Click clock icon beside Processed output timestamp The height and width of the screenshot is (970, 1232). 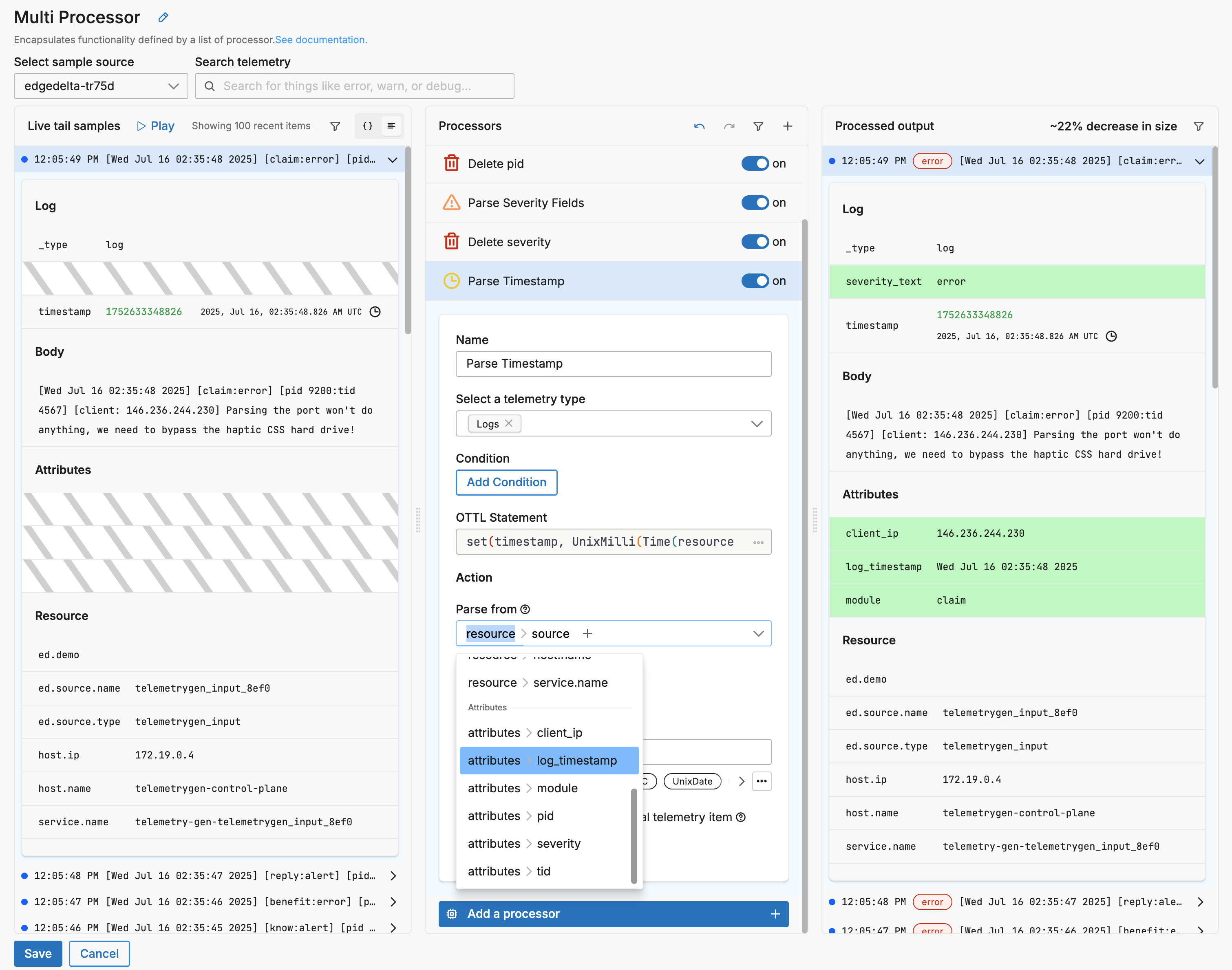1112,336
